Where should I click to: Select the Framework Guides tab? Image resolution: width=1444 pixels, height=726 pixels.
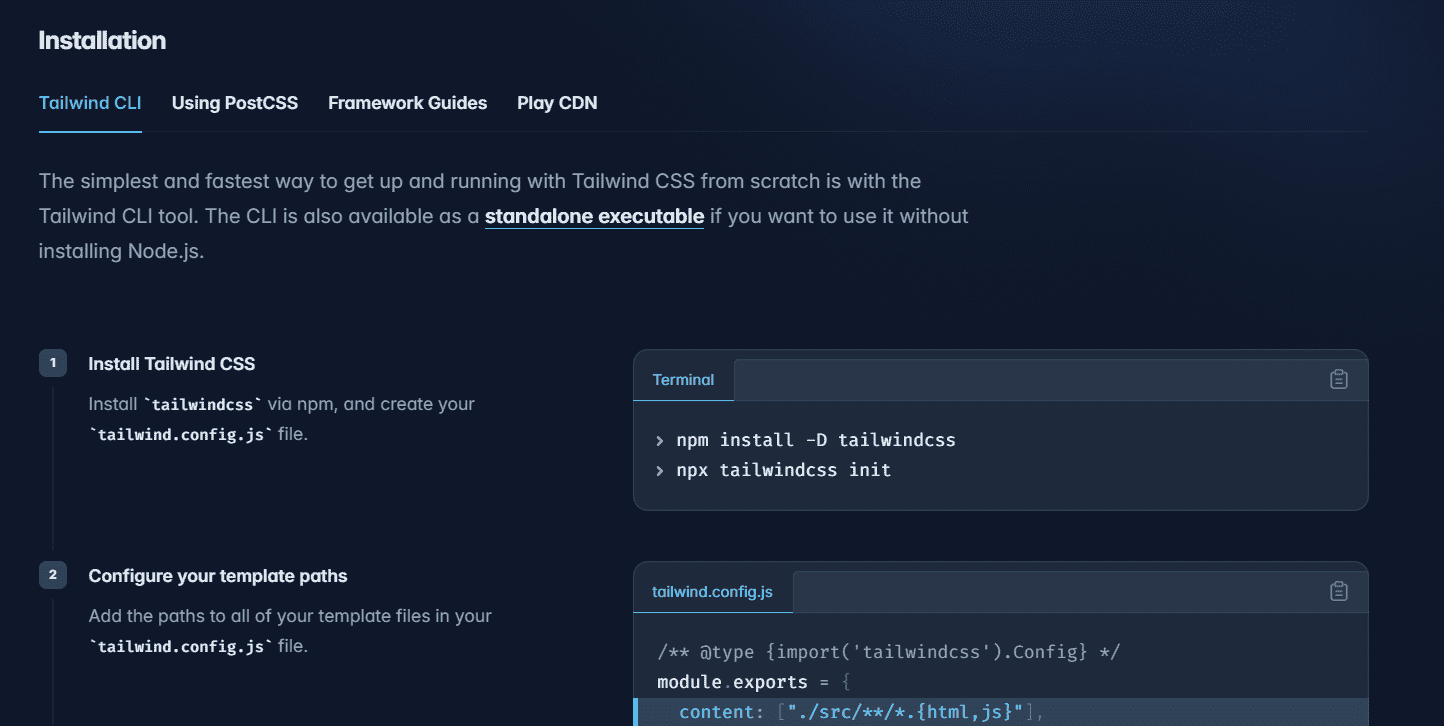coord(408,103)
